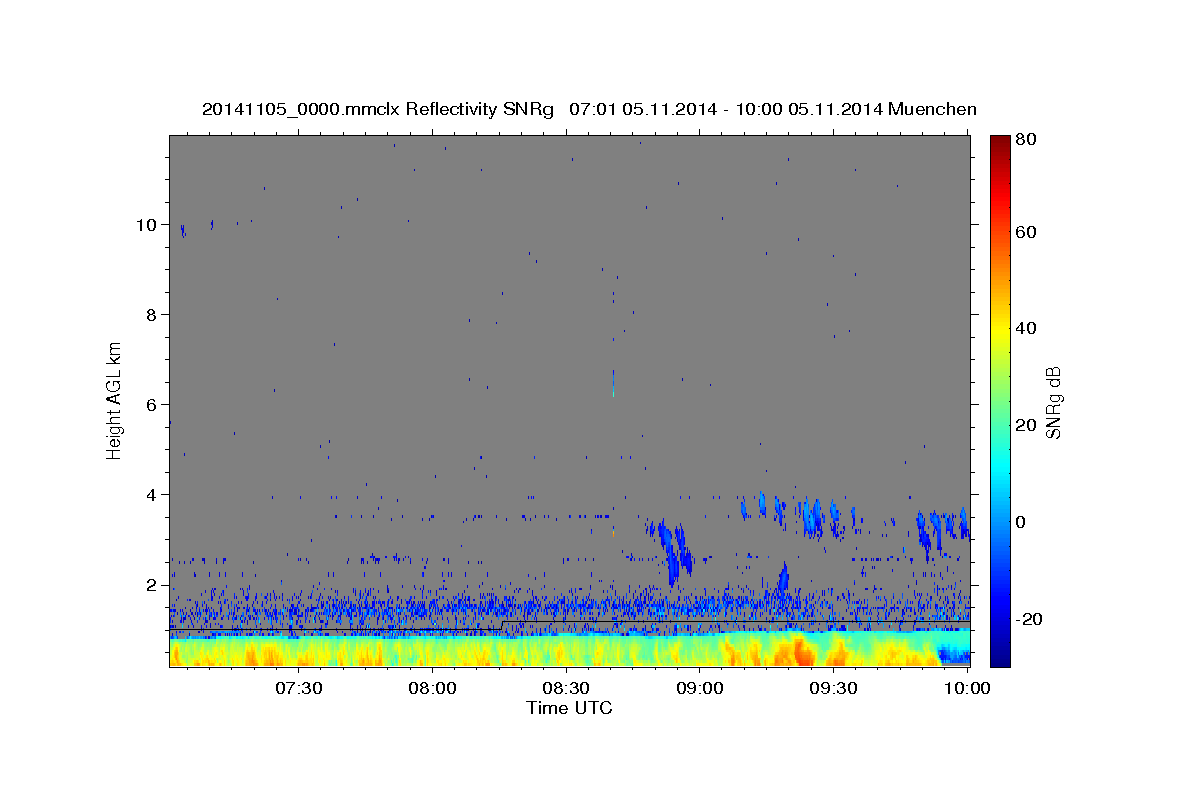Click the colorbar value 80
Screen dimensions: 1200x800
(1025, 140)
